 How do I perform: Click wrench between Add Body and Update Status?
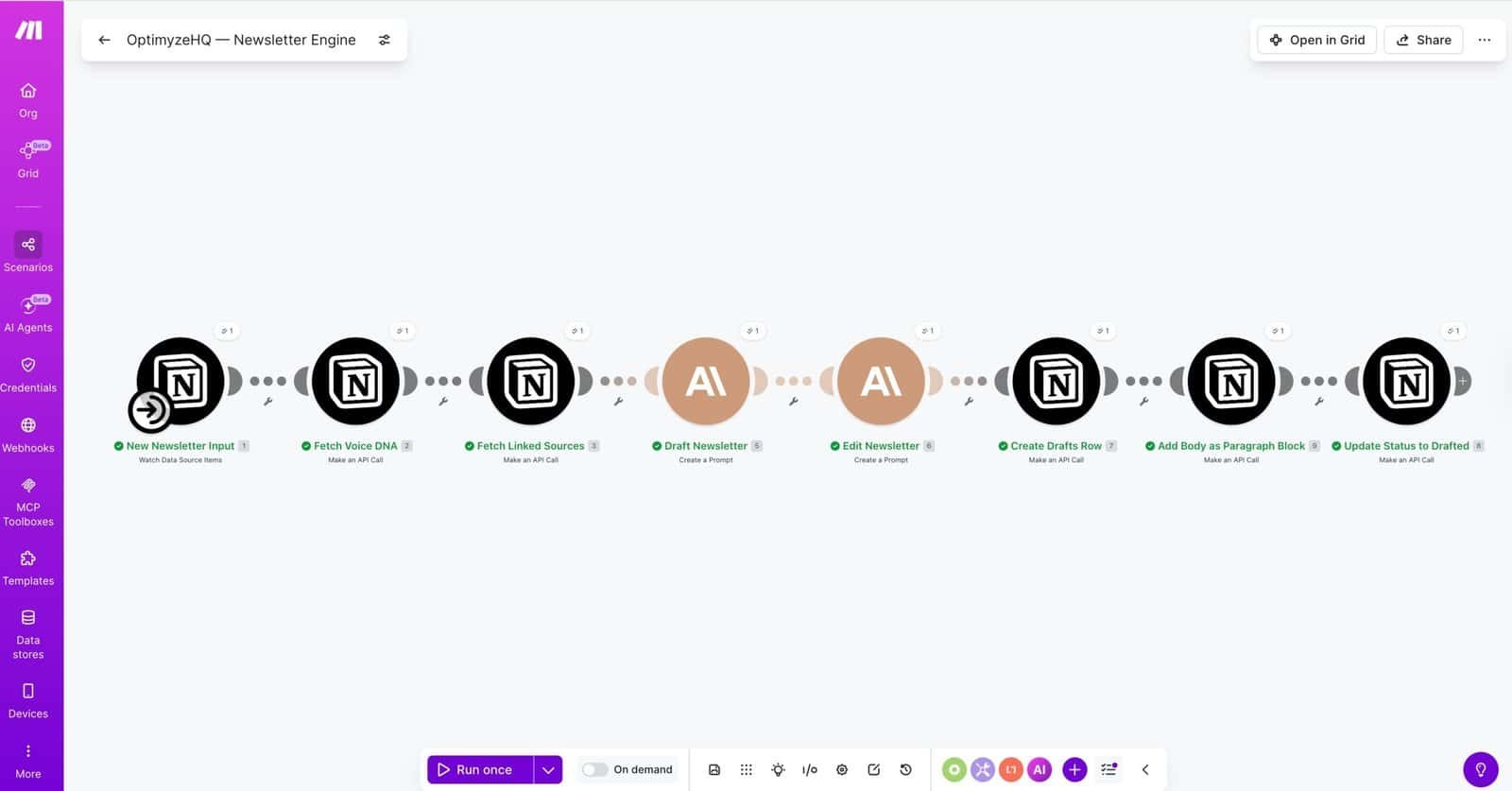1319,402
